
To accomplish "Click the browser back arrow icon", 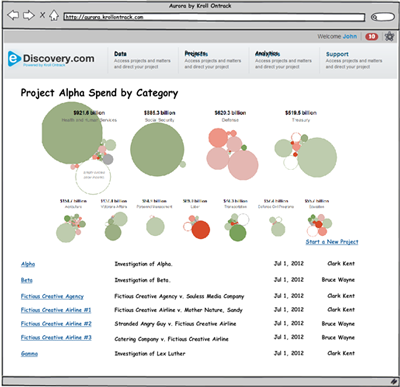I will [13, 15].
